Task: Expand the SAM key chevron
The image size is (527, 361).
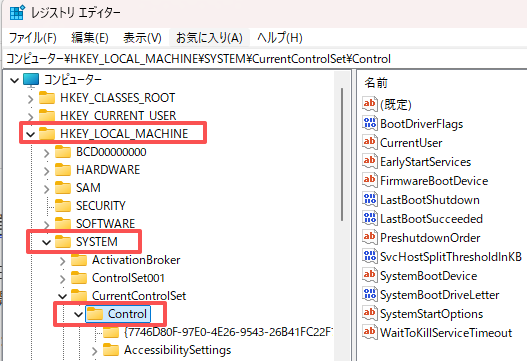Action: tap(46, 189)
